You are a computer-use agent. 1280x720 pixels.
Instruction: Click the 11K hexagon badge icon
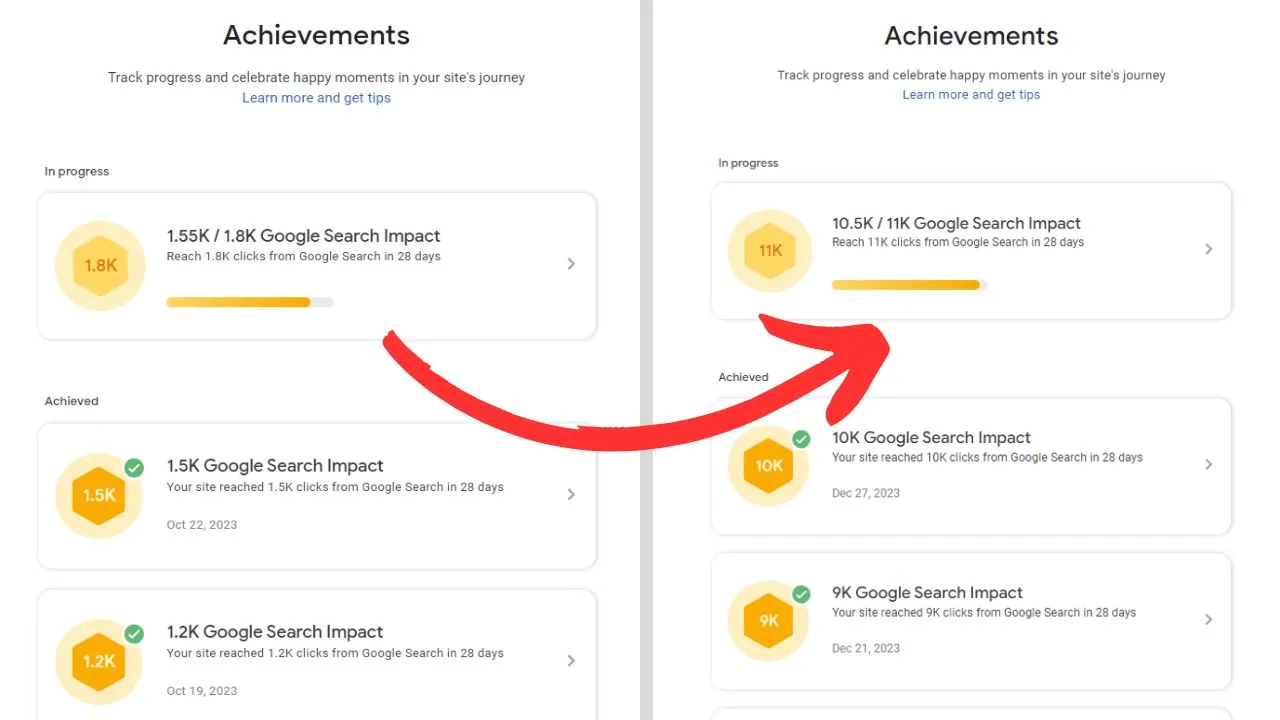pos(770,251)
